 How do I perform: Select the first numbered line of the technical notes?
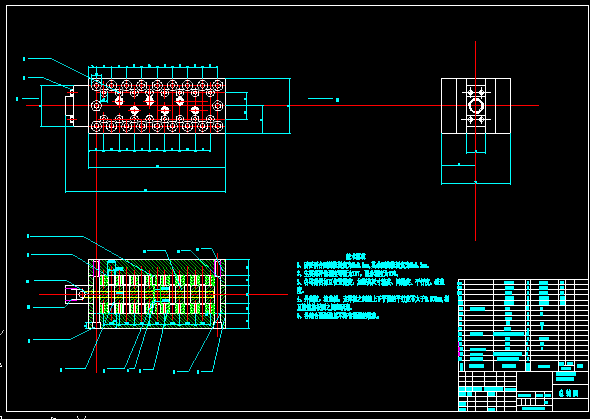pos(363,265)
